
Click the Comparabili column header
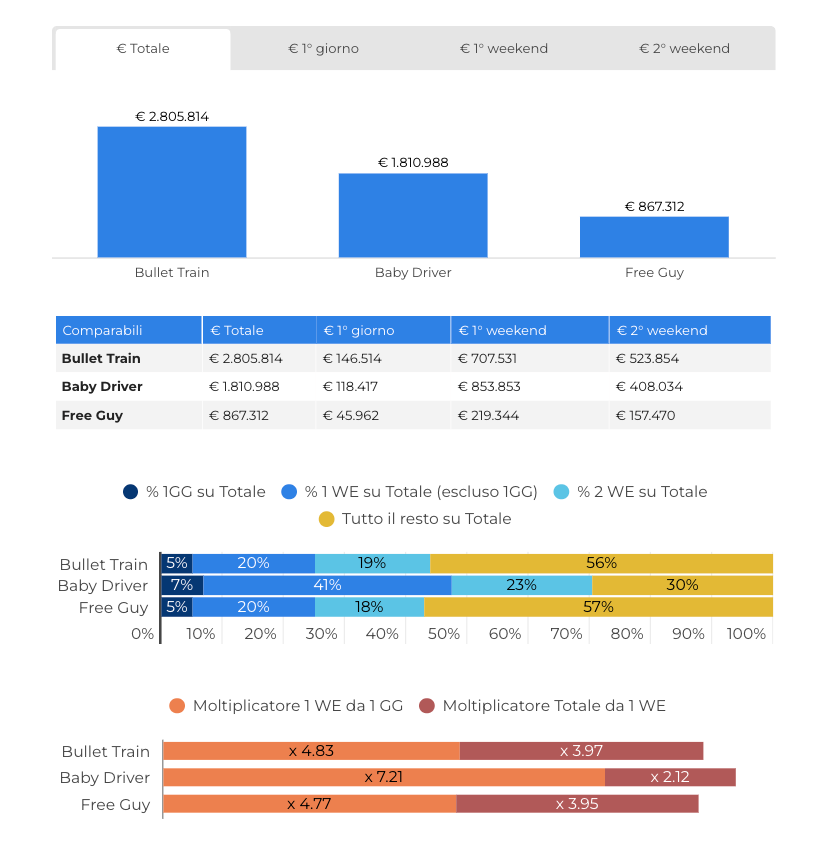129,330
